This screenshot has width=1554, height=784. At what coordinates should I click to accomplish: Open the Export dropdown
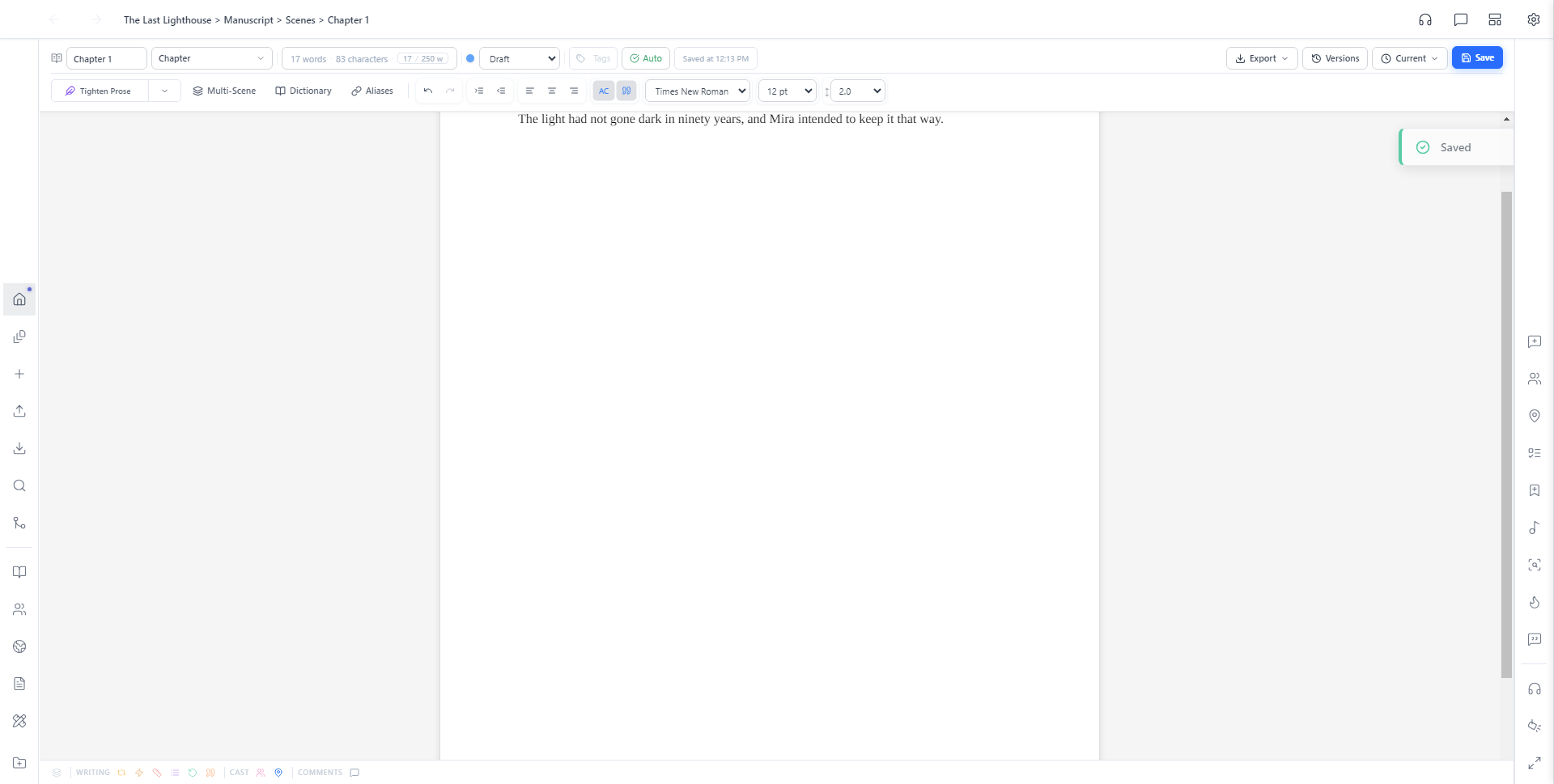[x=1262, y=58]
